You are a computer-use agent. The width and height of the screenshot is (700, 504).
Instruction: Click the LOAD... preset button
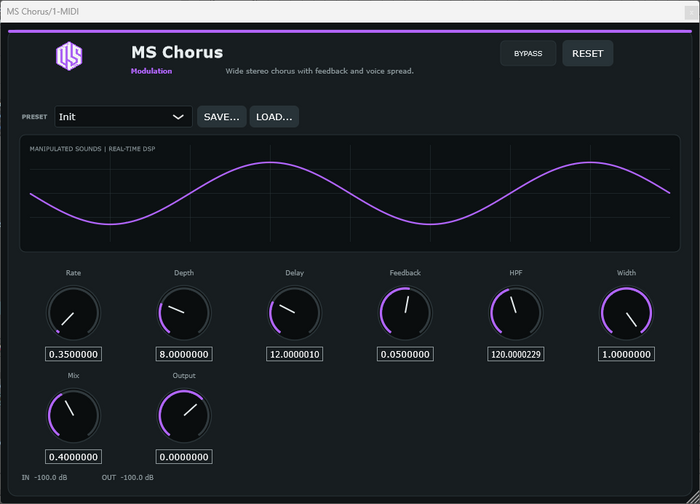point(274,117)
